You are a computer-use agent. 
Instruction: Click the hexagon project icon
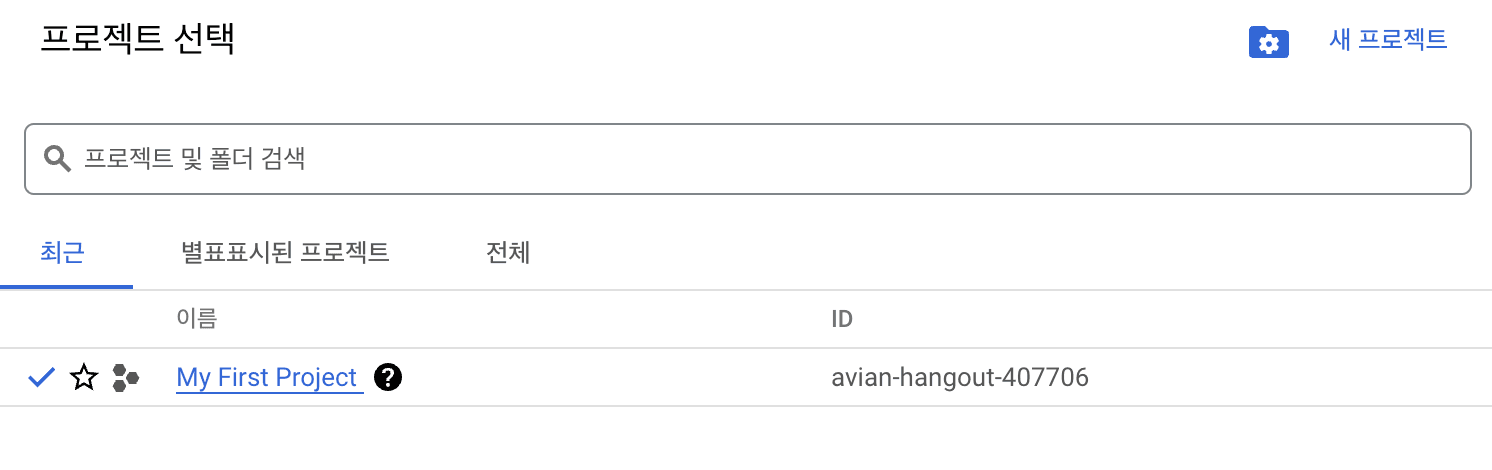tap(125, 377)
